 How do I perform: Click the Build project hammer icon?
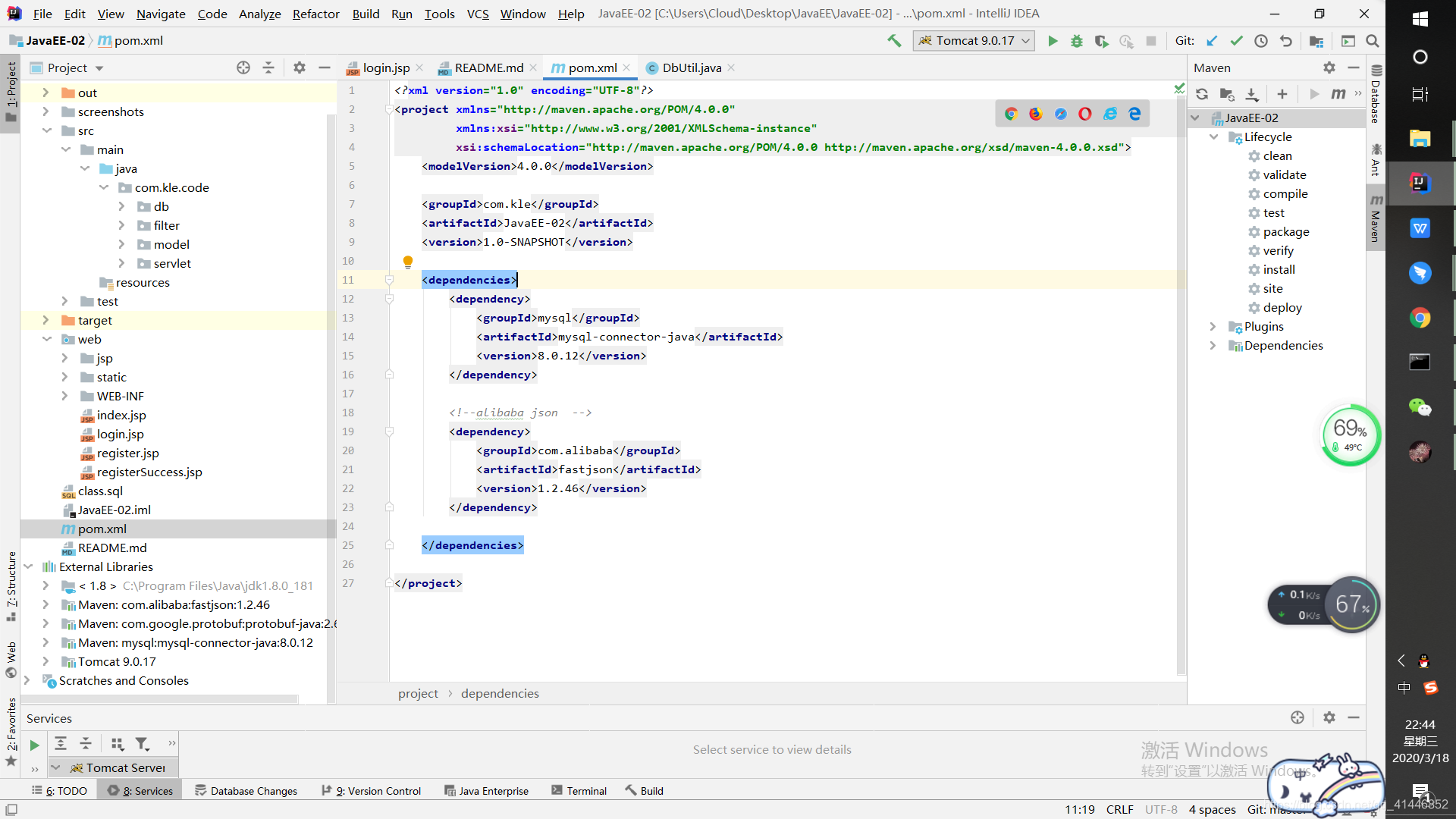(895, 41)
